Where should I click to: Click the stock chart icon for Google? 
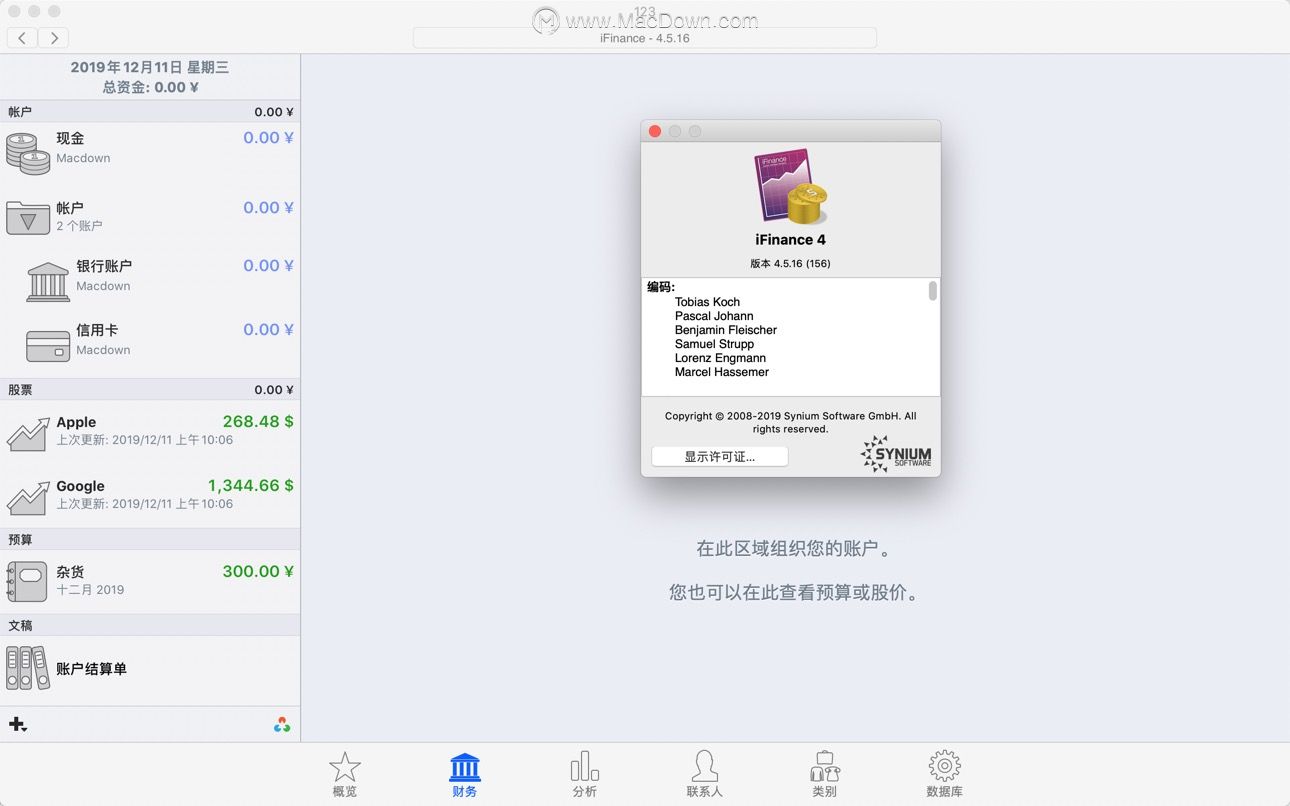[28, 498]
